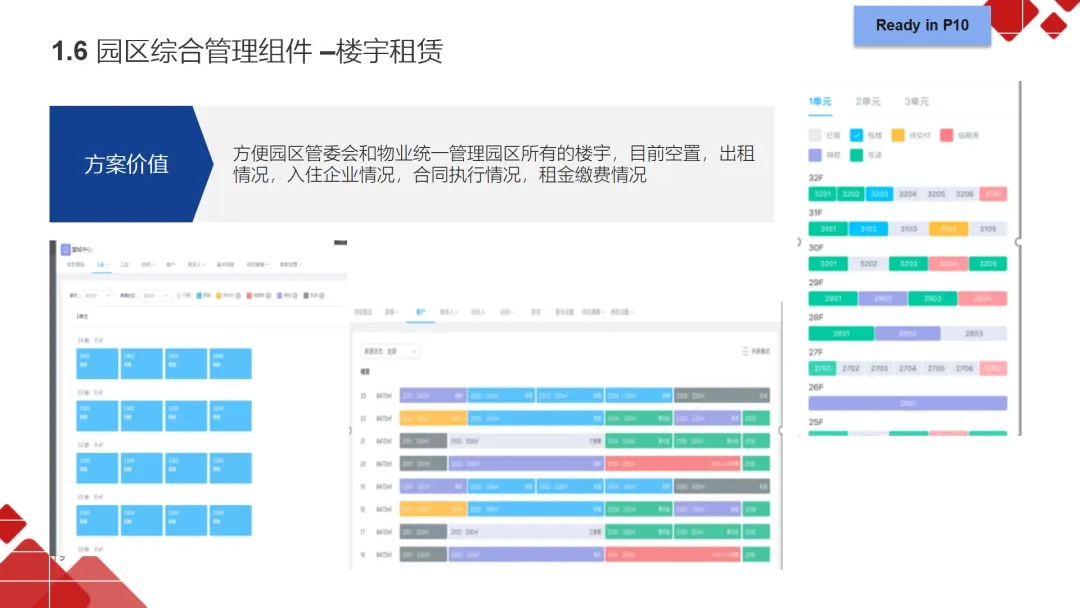Click the list icon beside 列表模式

745,351
